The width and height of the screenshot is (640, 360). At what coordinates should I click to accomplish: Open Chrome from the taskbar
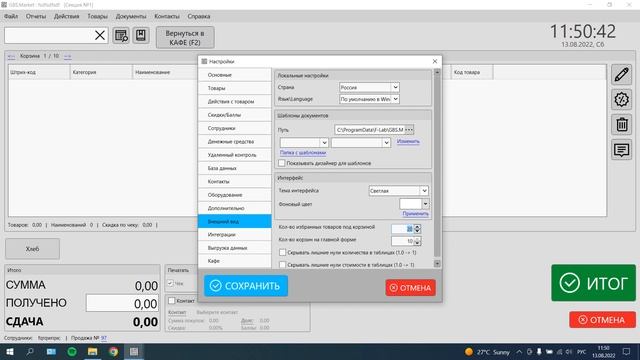[113, 352]
